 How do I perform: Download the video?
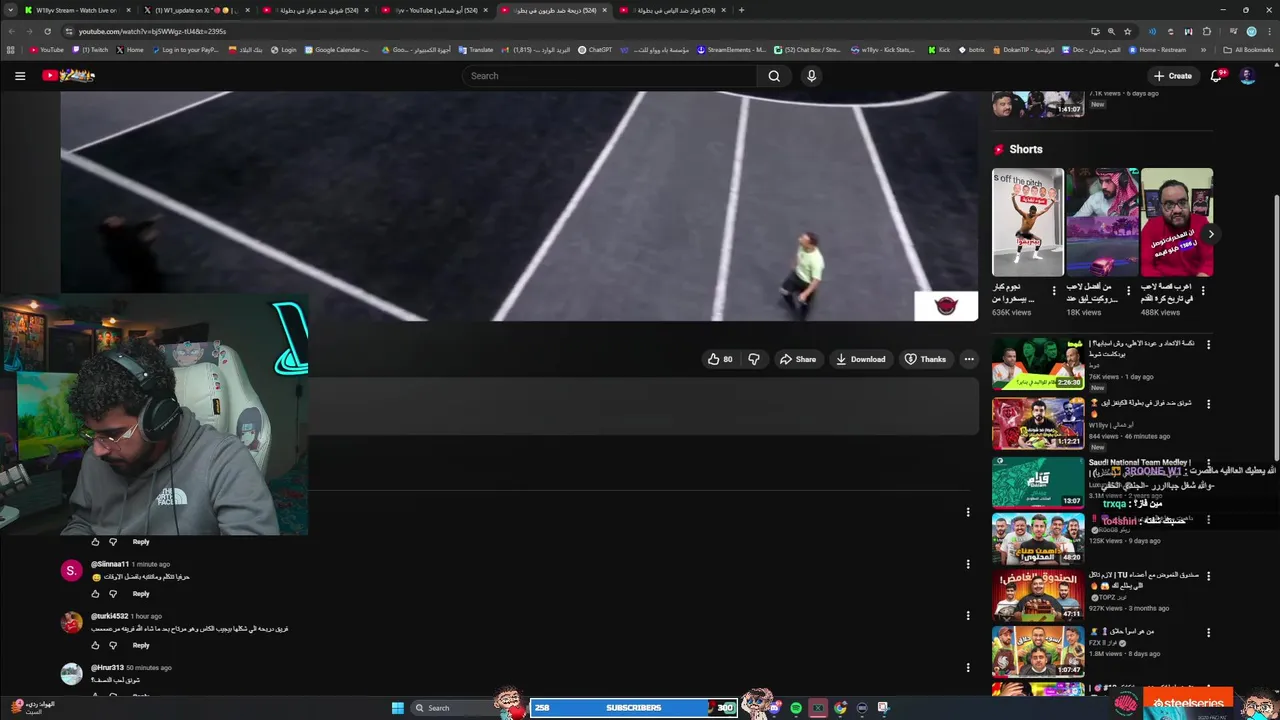pyautogui.click(x=861, y=359)
